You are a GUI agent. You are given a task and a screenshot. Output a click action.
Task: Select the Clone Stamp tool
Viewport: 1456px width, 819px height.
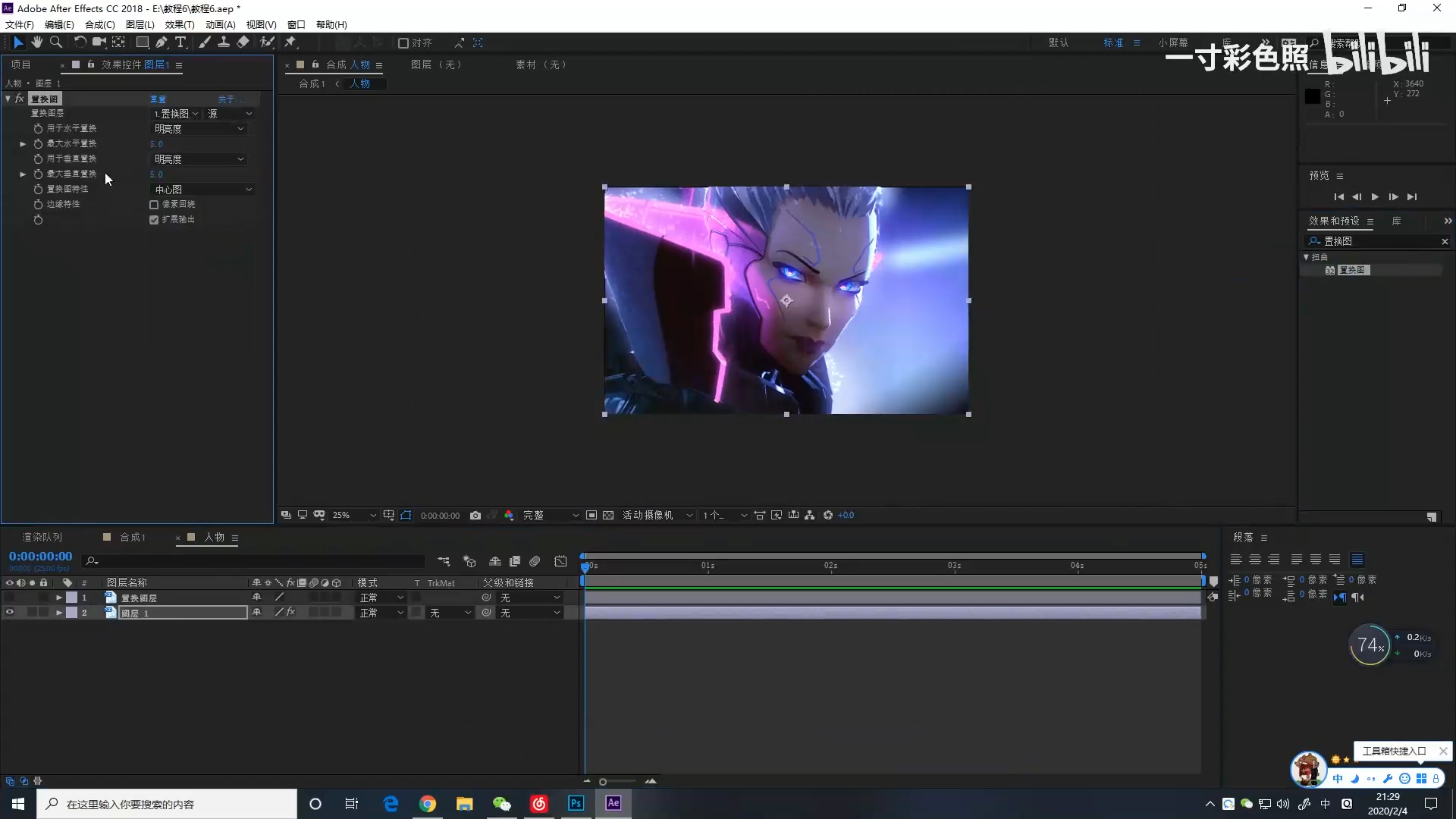pos(224,42)
